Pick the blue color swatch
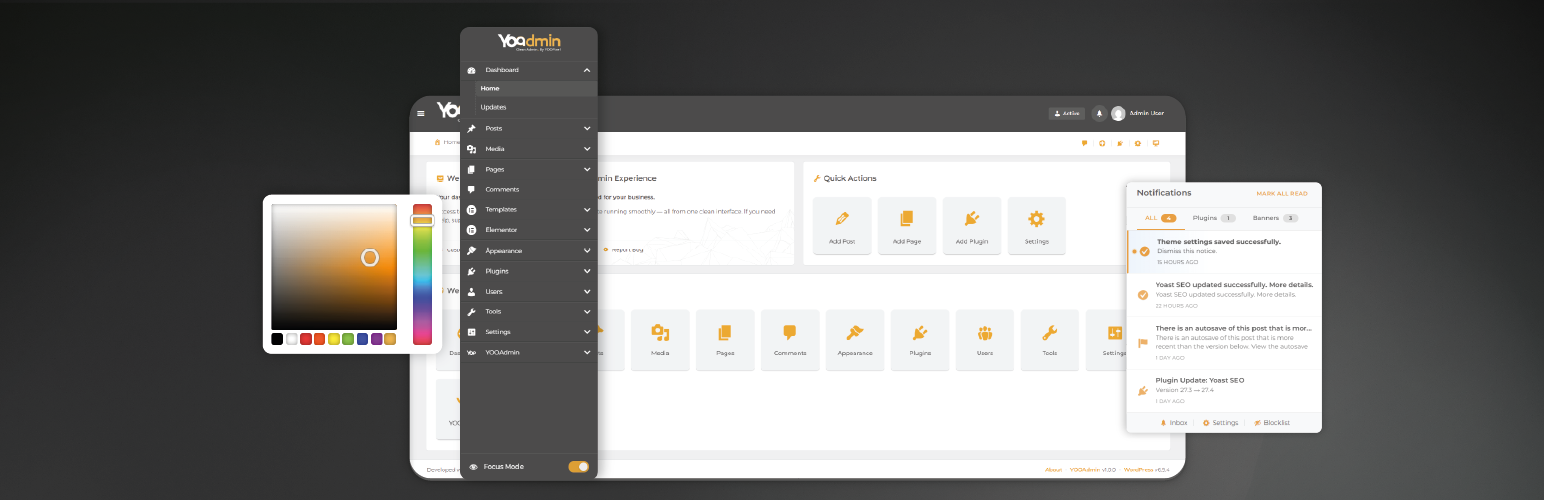 (362, 339)
